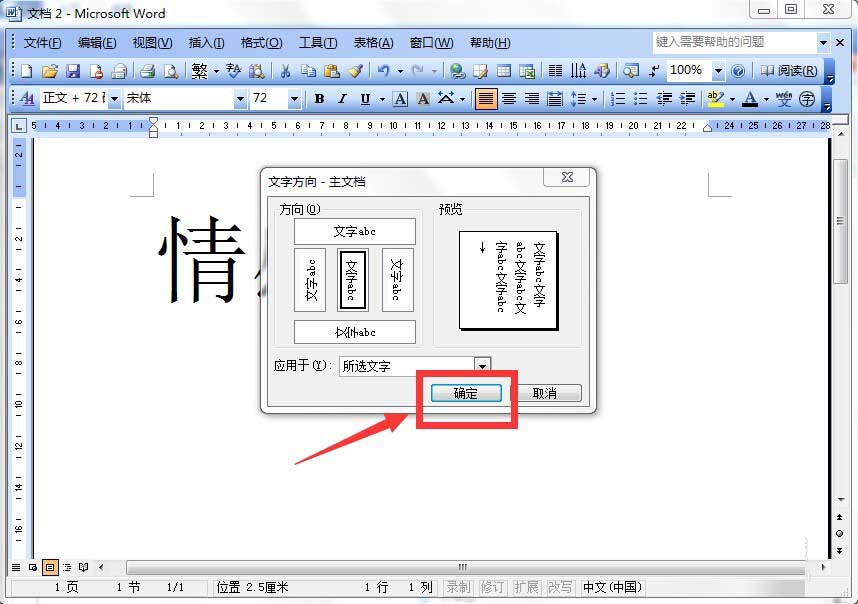The width and height of the screenshot is (858, 604).
Task: Click vertical scrollbar down arrow
Action: 840,500
